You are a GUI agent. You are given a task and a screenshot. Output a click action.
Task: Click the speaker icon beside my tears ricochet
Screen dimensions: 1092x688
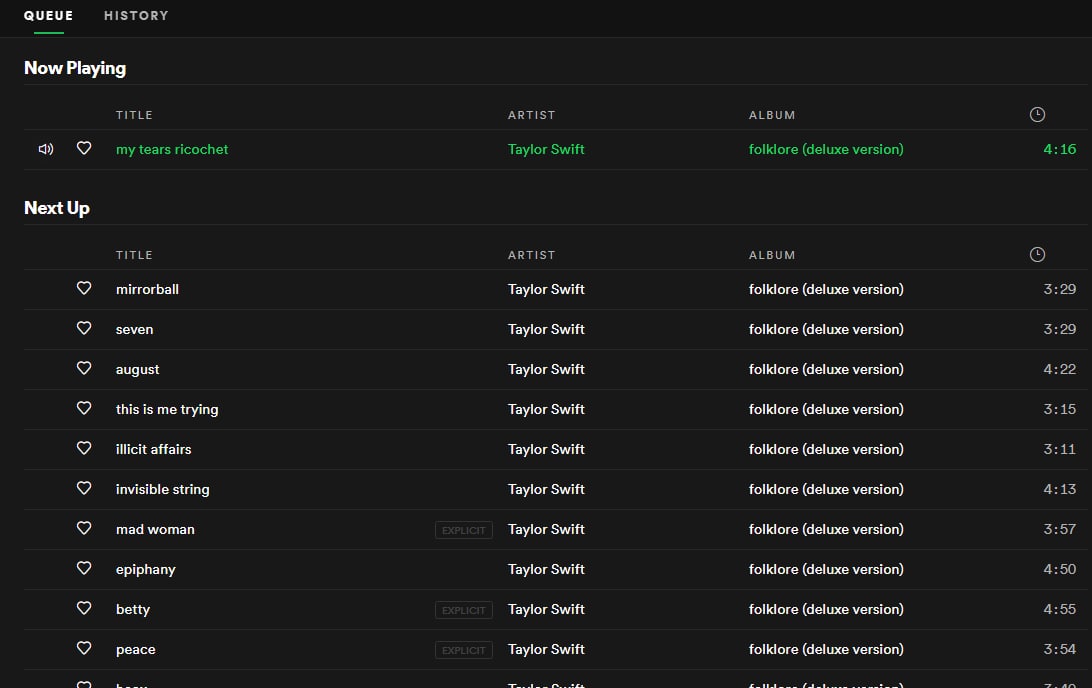tap(46, 149)
